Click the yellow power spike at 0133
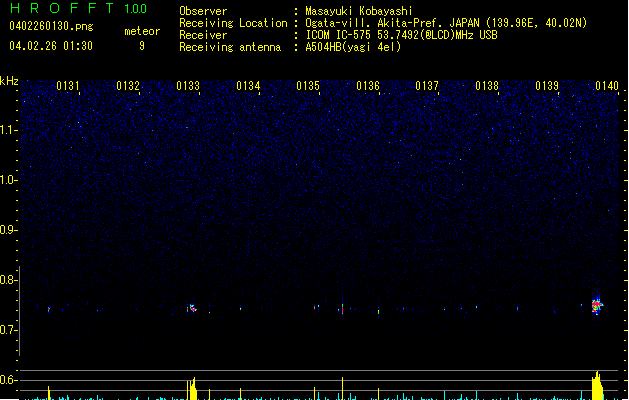Screen dimensions: 629x400 (x=192, y=388)
